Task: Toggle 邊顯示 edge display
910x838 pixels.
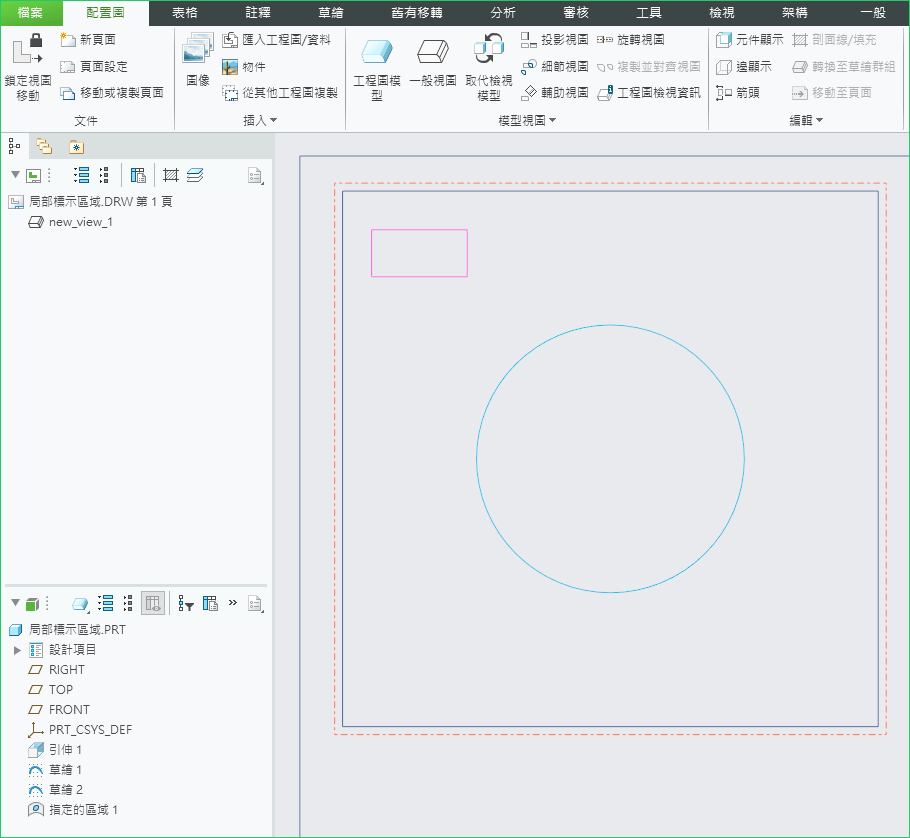Action: pyautogui.click(x=744, y=66)
